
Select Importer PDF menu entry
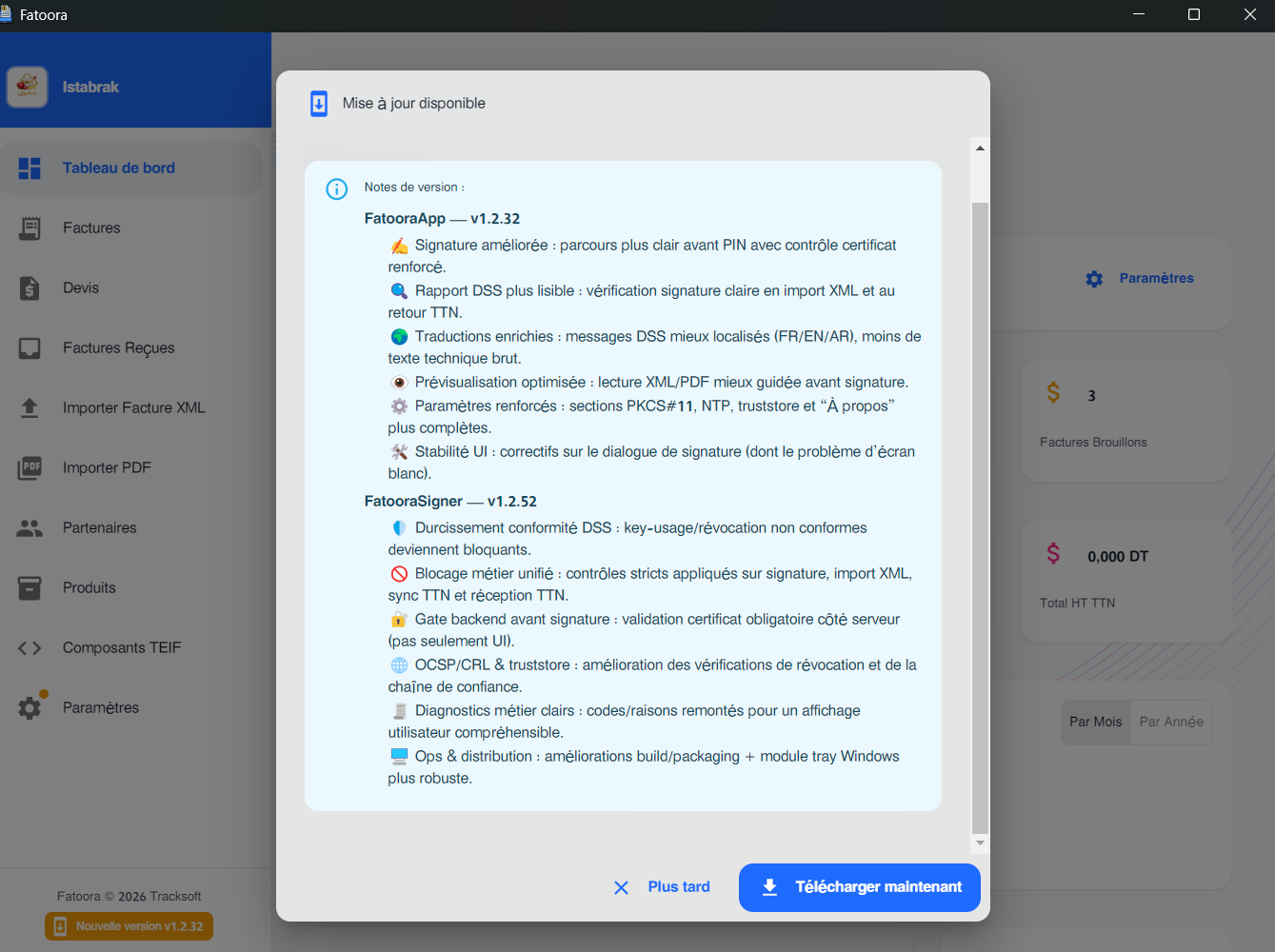pos(131,468)
